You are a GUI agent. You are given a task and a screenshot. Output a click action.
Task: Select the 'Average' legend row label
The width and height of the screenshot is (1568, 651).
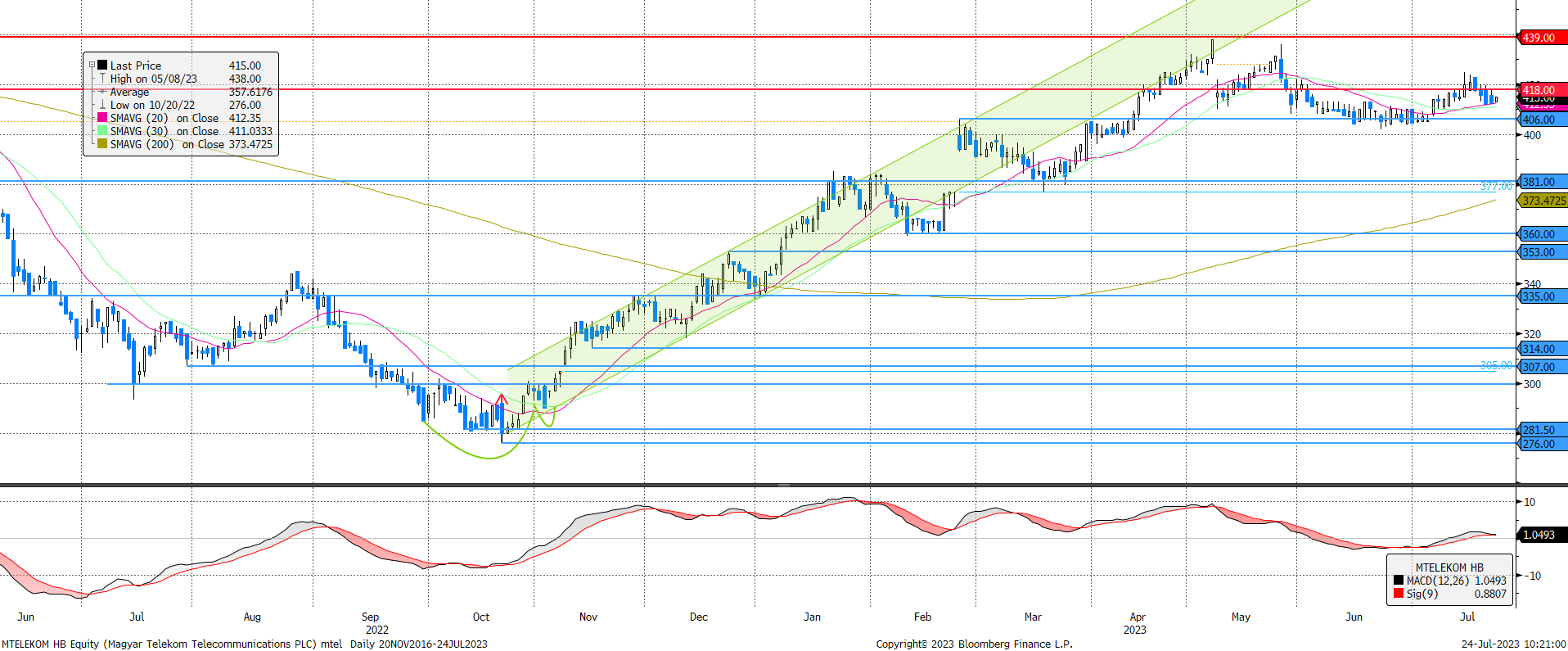[129, 92]
